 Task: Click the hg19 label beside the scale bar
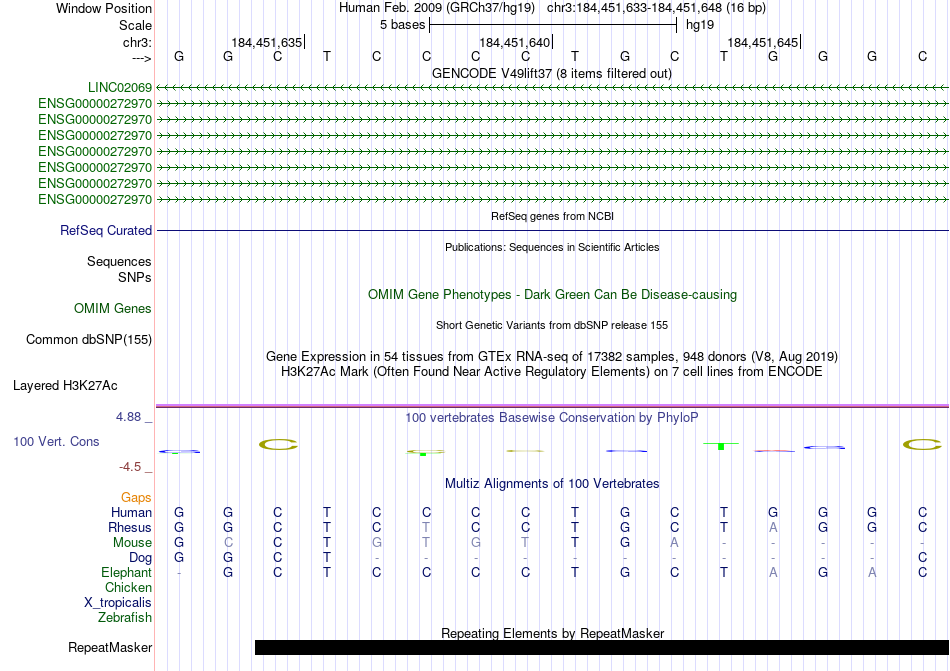point(700,25)
